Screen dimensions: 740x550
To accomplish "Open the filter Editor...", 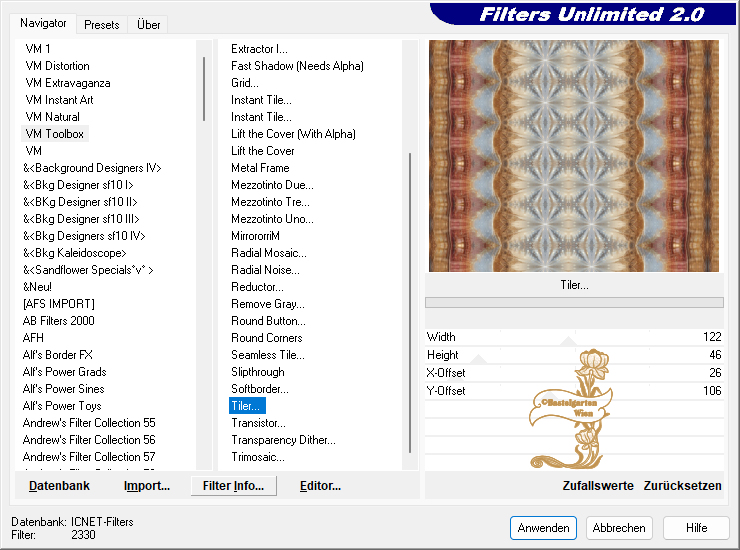I will [320, 486].
